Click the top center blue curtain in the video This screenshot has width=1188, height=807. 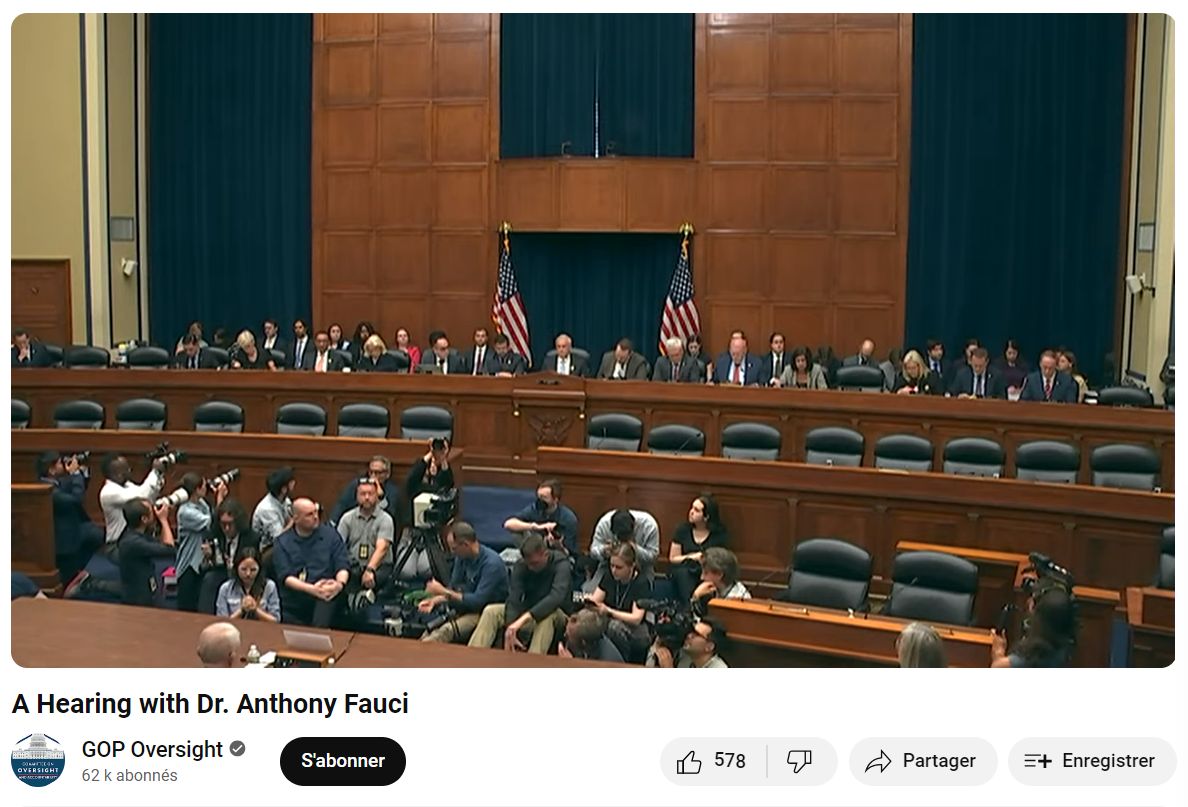tap(597, 85)
